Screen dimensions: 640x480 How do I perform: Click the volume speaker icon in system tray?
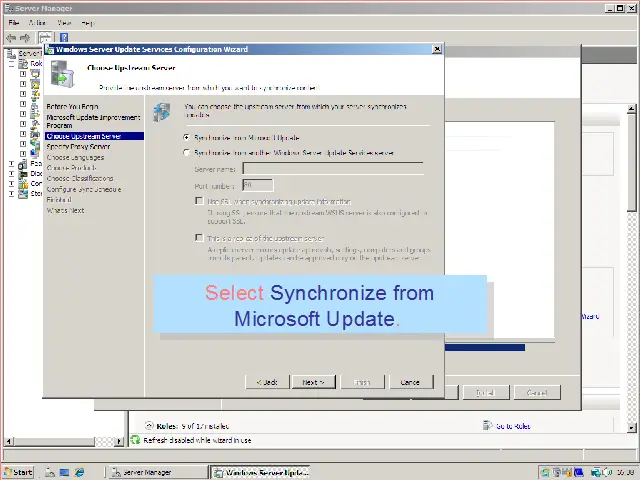click(x=606, y=472)
